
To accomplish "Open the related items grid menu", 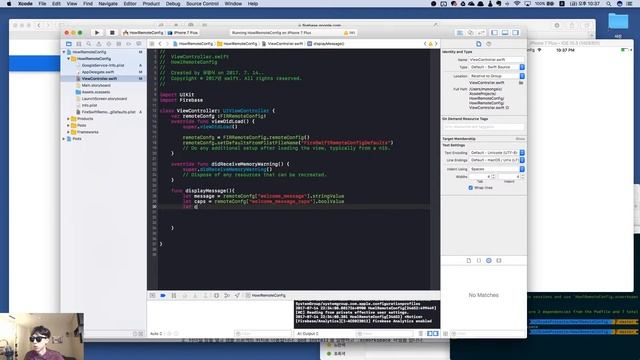I will tap(152, 44).
